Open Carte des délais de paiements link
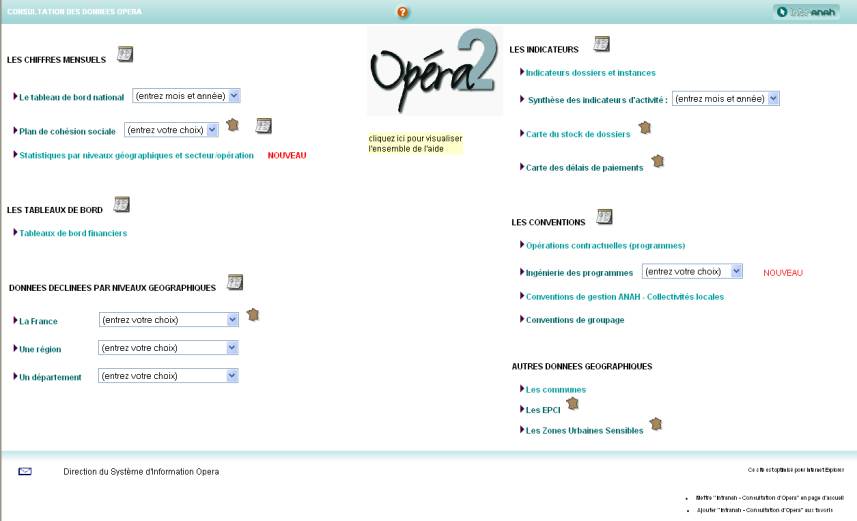Image resolution: width=857 pixels, height=521 pixels. [584, 168]
